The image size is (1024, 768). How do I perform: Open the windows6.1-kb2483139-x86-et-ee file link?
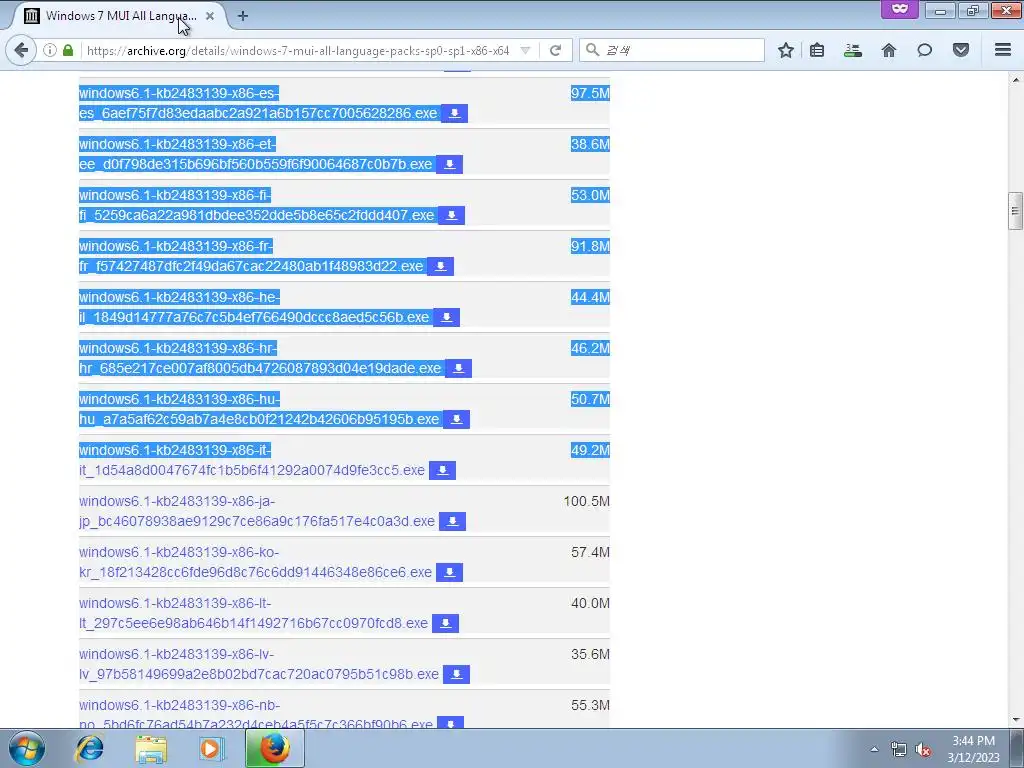click(255, 154)
